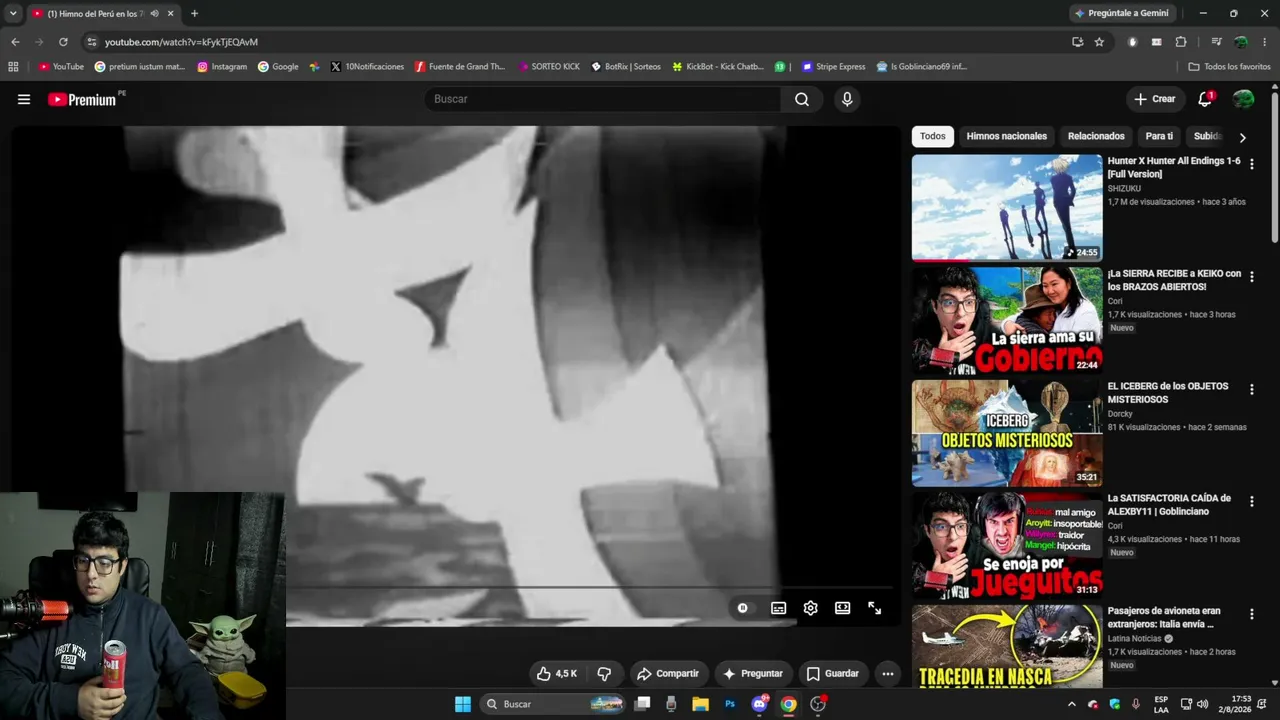Image resolution: width=1280 pixels, height=720 pixels.
Task: Open Pasajeros de avioneta video title
Action: [1164, 617]
